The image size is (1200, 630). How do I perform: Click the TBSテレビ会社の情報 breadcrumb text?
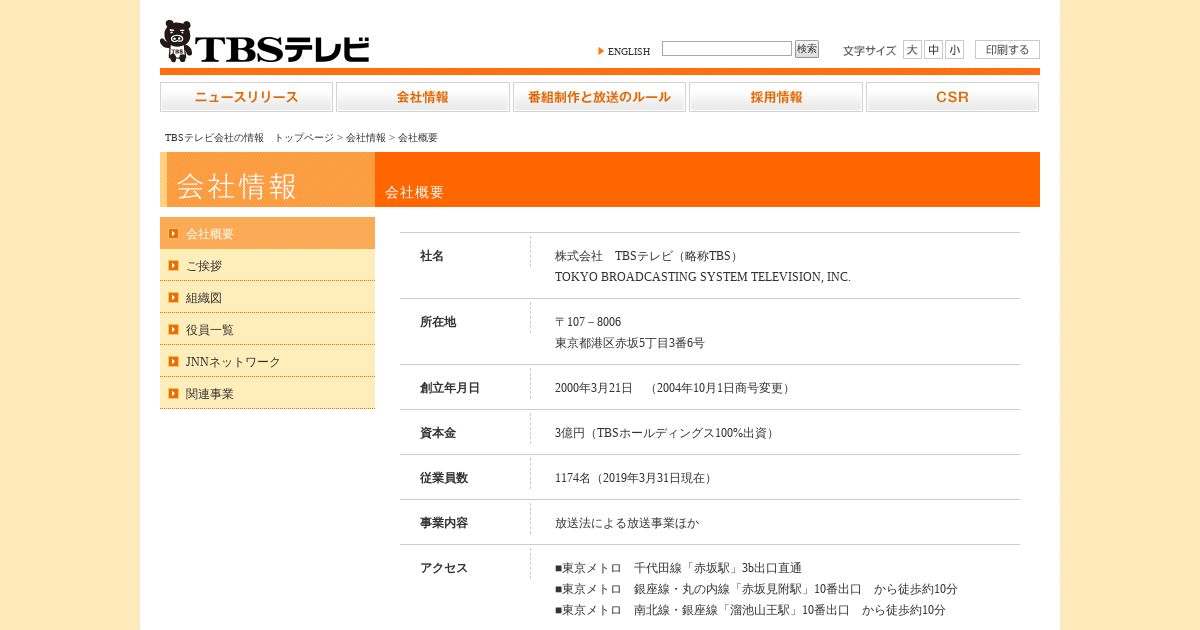215,138
